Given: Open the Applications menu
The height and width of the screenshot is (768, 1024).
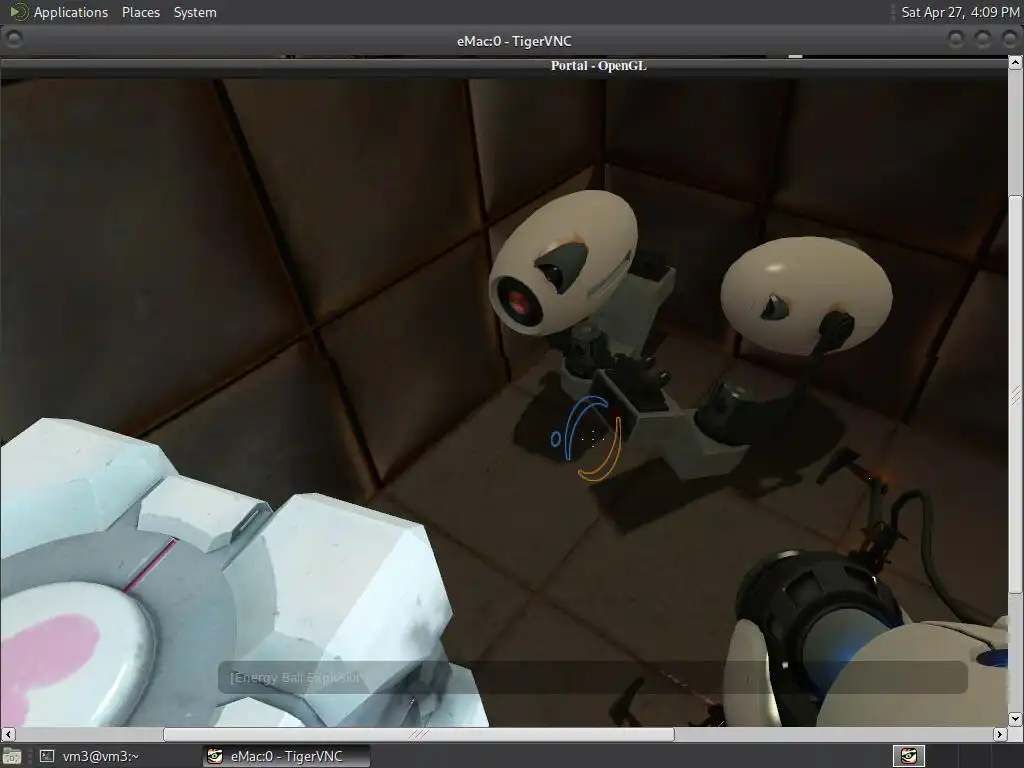Looking at the screenshot, I should (71, 12).
